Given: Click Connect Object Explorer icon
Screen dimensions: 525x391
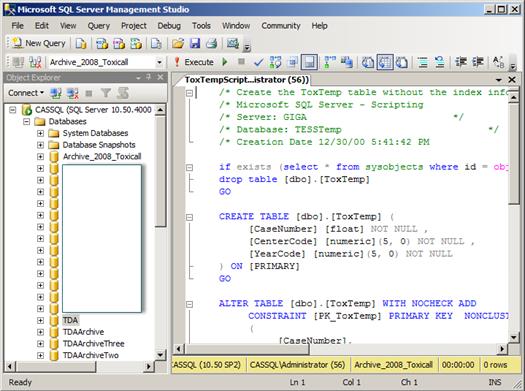Looking at the screenshot, I should click(56, 93).
